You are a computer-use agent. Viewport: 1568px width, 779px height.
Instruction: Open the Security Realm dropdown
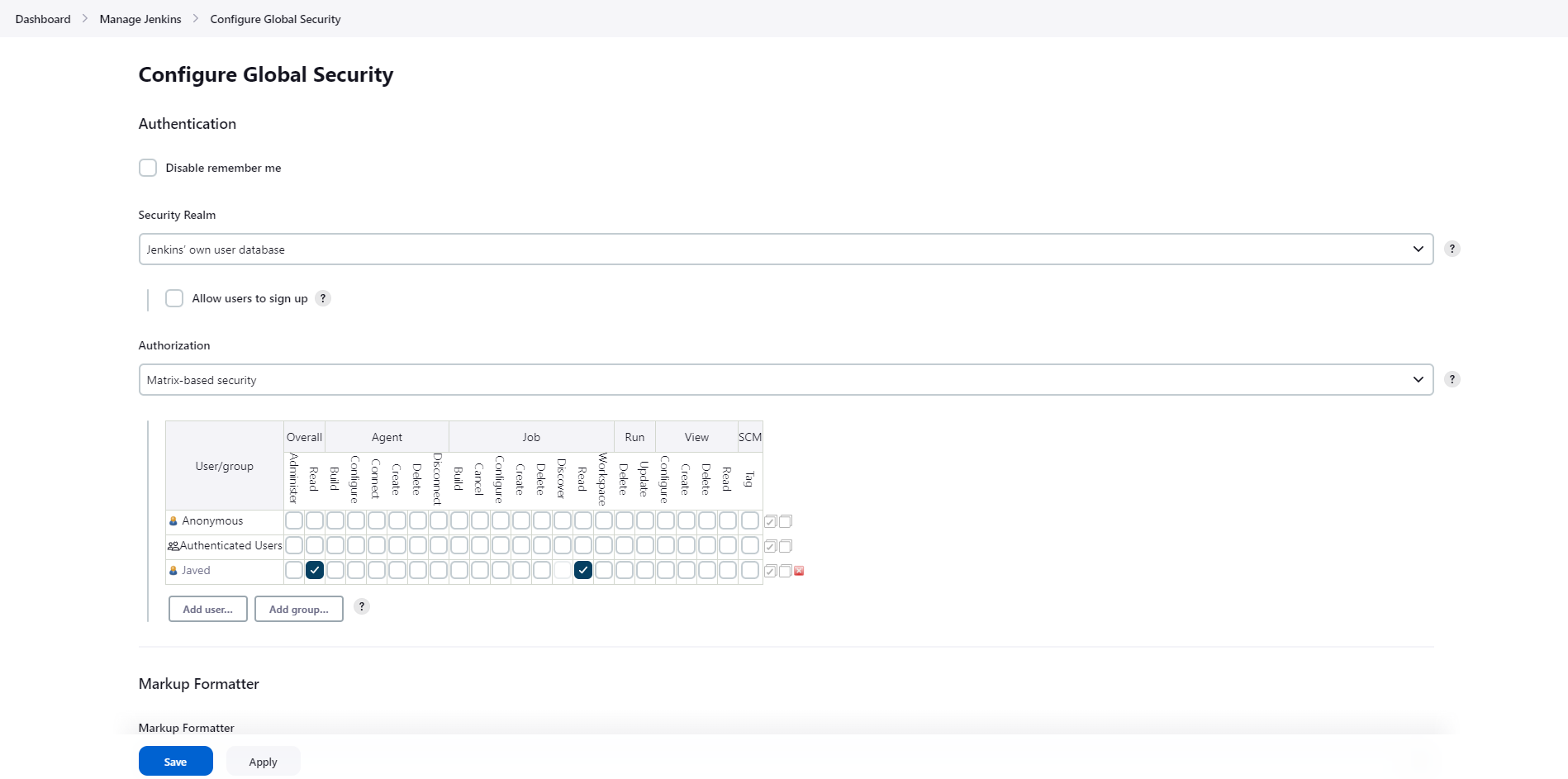786,249
